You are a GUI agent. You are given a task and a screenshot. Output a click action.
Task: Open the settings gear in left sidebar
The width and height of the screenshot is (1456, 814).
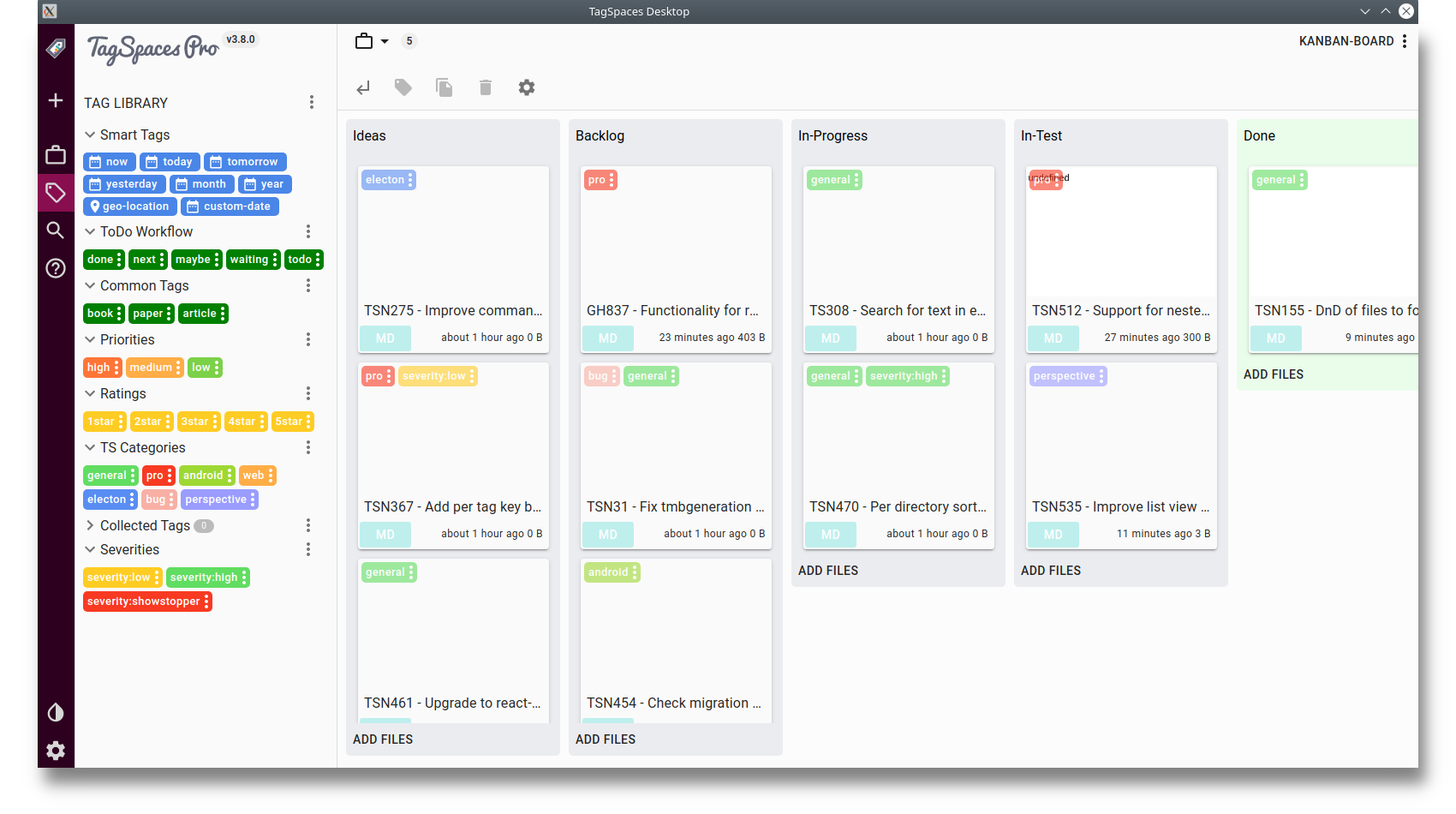(x=56, y=751)
